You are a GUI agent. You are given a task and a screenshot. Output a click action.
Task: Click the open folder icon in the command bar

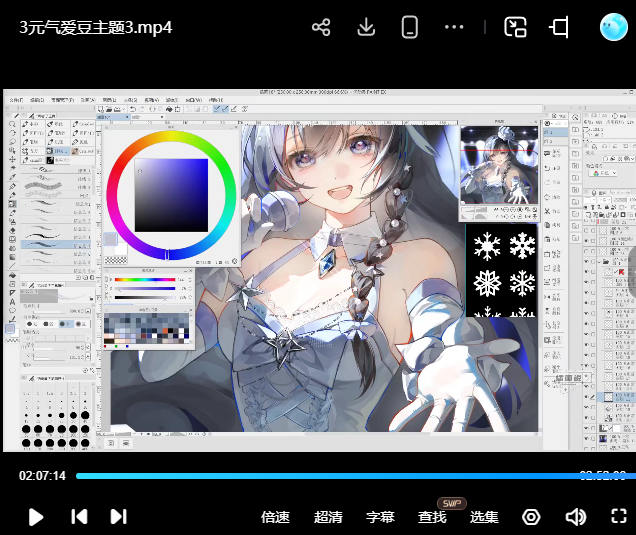pos(109,109)
